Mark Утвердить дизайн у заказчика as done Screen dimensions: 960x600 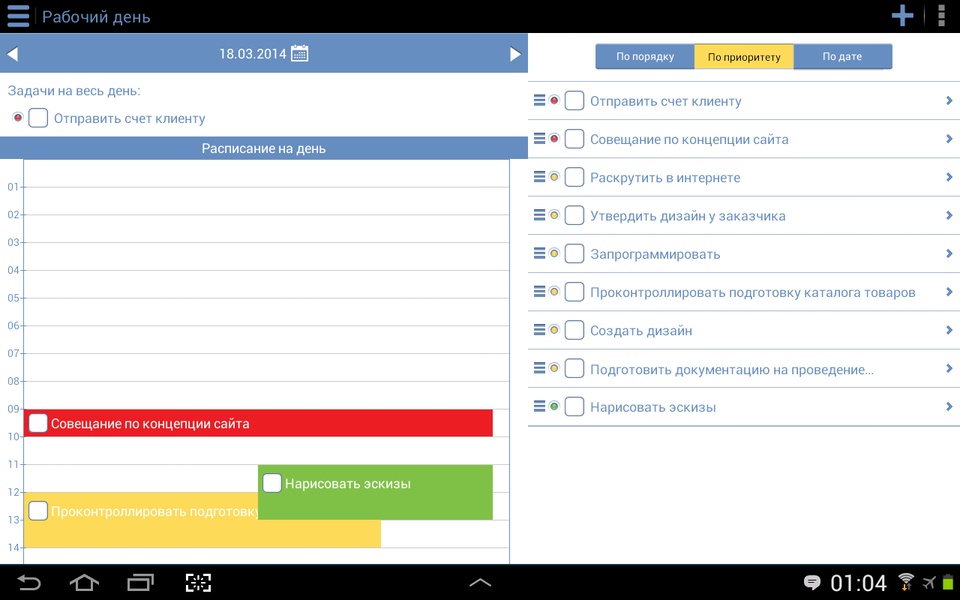574,216
